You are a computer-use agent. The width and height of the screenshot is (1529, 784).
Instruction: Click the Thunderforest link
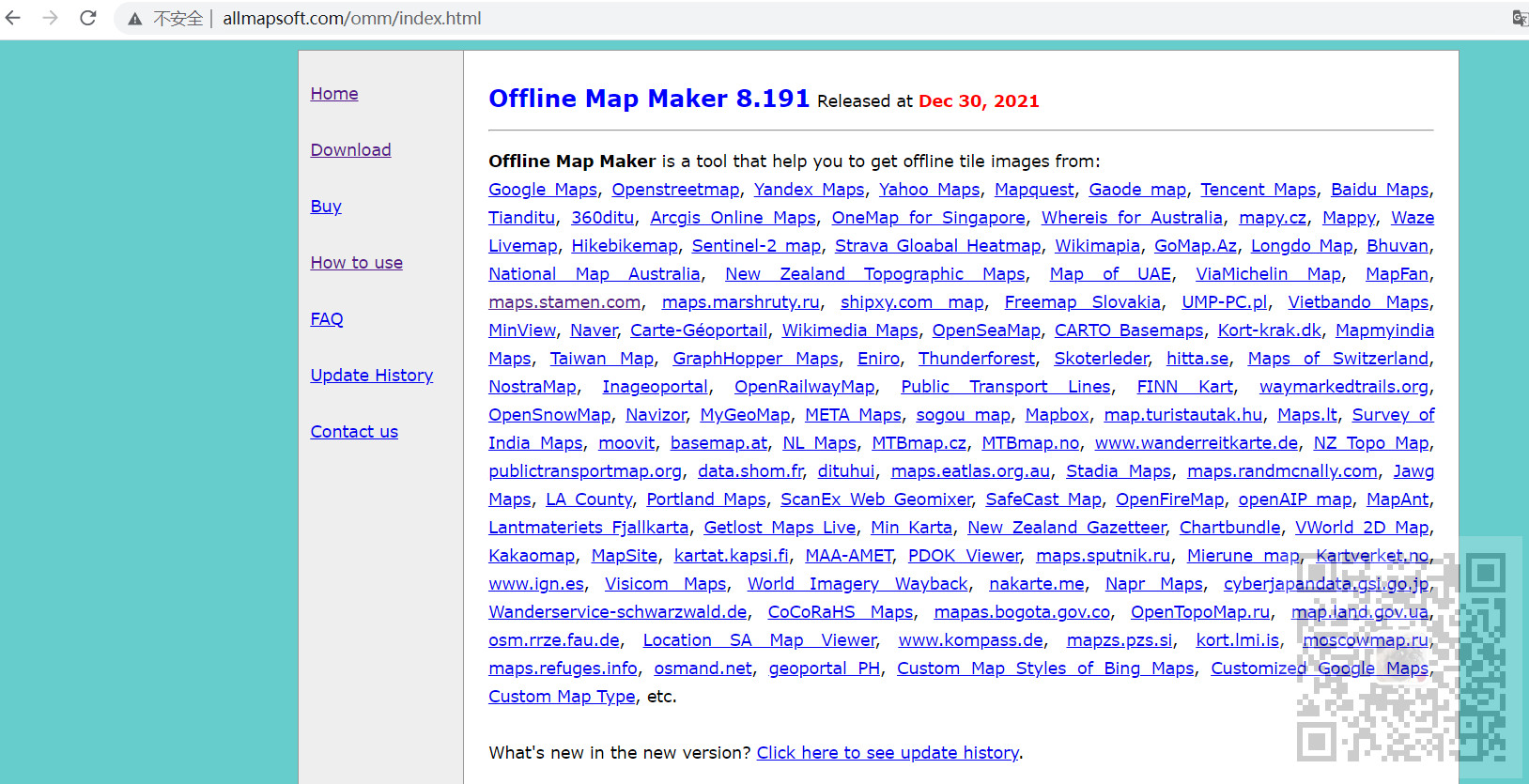[x=977, y=359]
